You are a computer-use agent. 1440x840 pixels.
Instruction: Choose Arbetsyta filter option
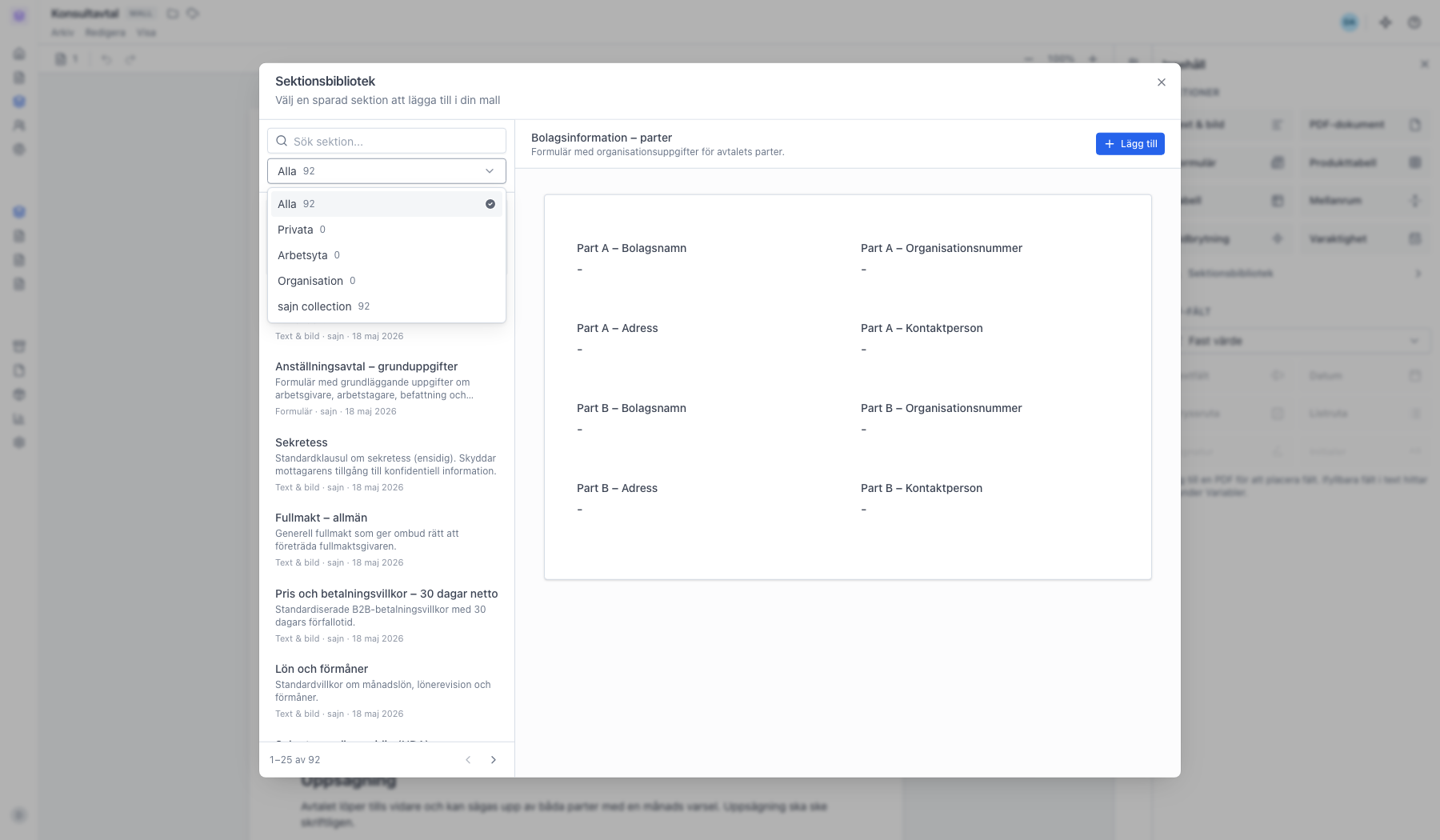point(386,255)
